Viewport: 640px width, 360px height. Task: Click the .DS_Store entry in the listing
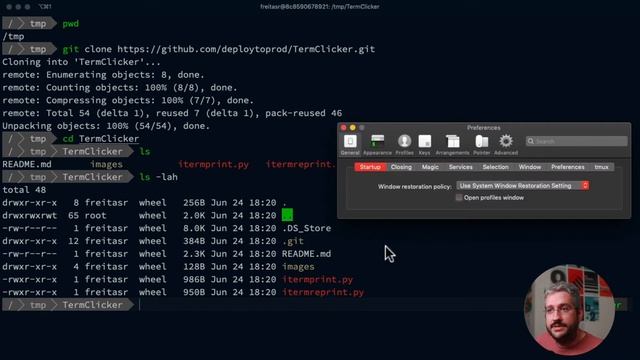click(x=307, y=228)
